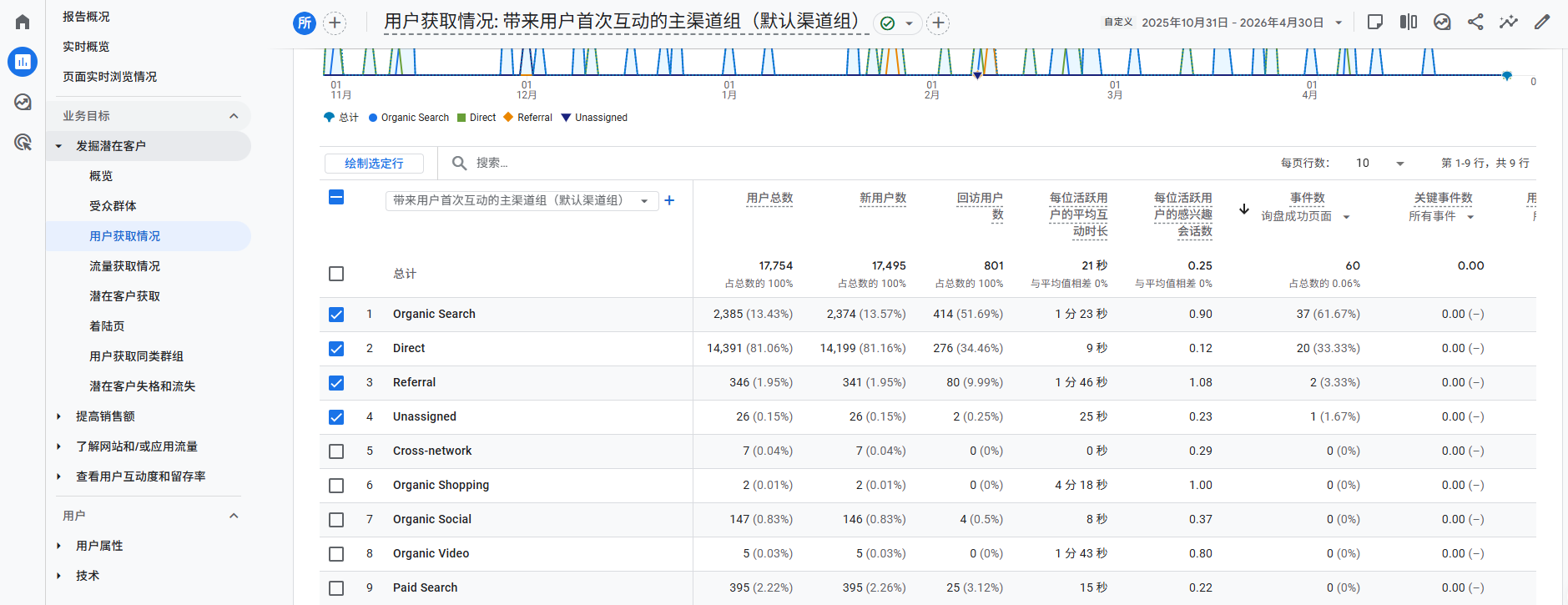Click the 总计 legend marker icon
The width and height of the screenshot is (1568, 605).
coord(329,118)
